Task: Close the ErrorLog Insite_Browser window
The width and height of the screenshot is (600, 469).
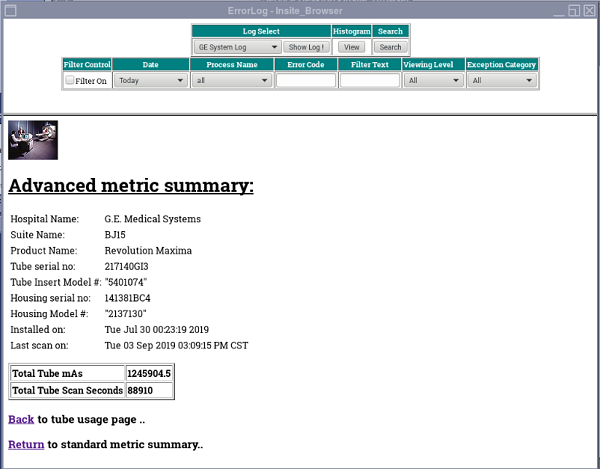Action: point(589,8)
